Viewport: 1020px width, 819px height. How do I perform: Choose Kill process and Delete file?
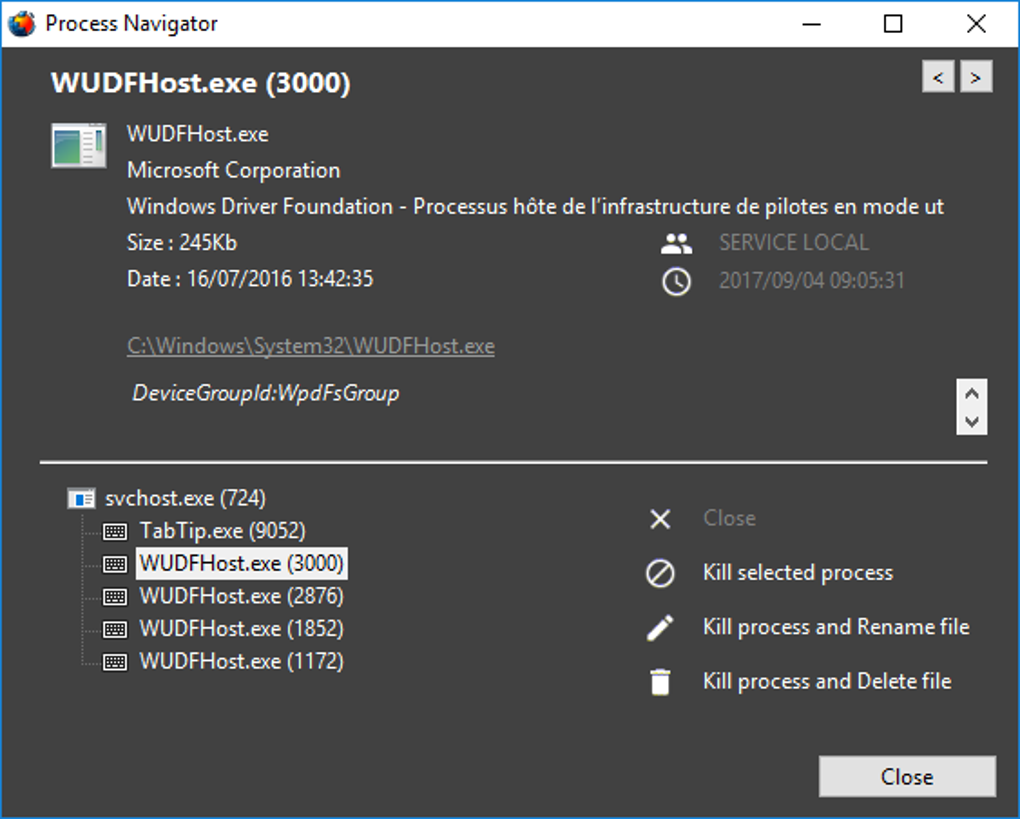pyautogui.click(x=826, y=682)
